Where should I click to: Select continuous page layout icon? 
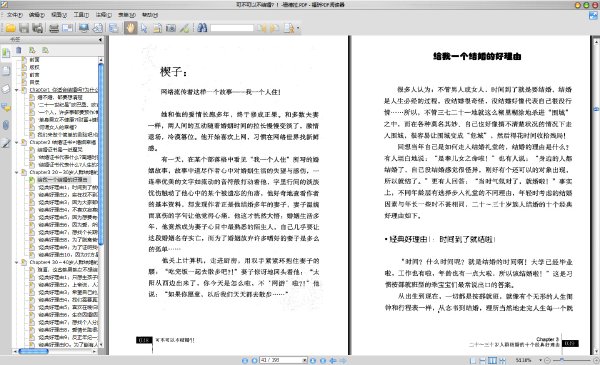point(483,360)
